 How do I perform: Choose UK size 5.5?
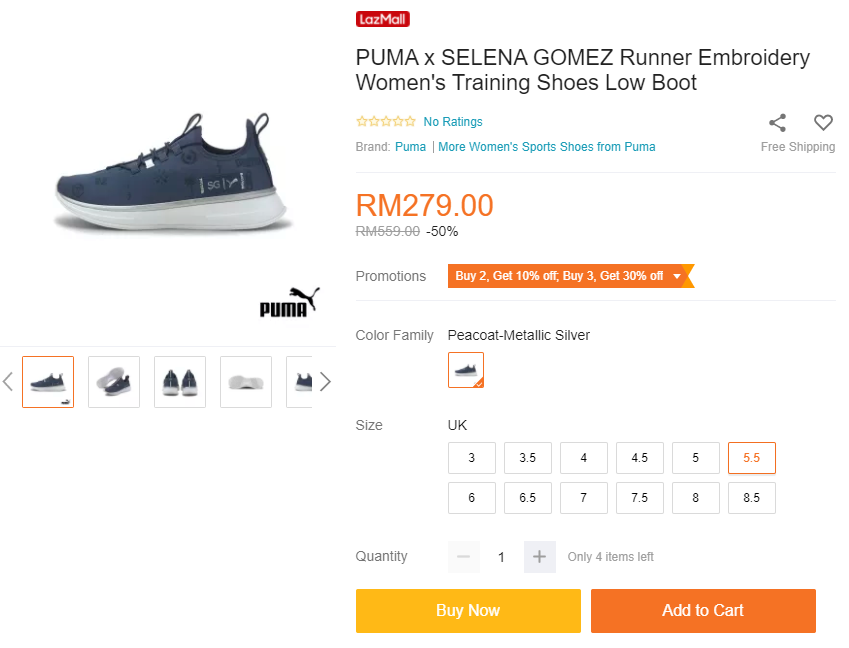coord(751,458)
